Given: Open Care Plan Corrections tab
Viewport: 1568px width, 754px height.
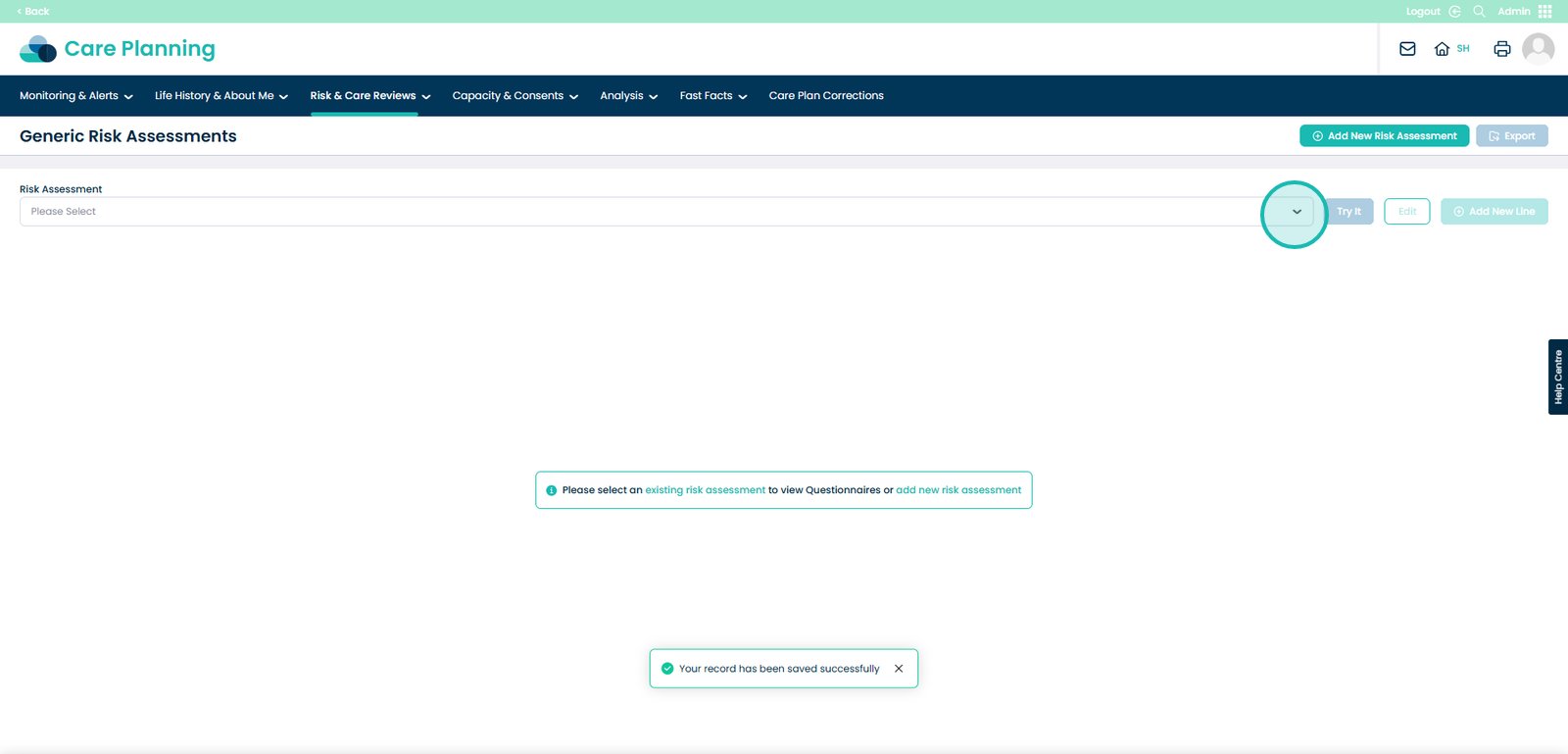Looking at the screenshot, I should (826, 96).
